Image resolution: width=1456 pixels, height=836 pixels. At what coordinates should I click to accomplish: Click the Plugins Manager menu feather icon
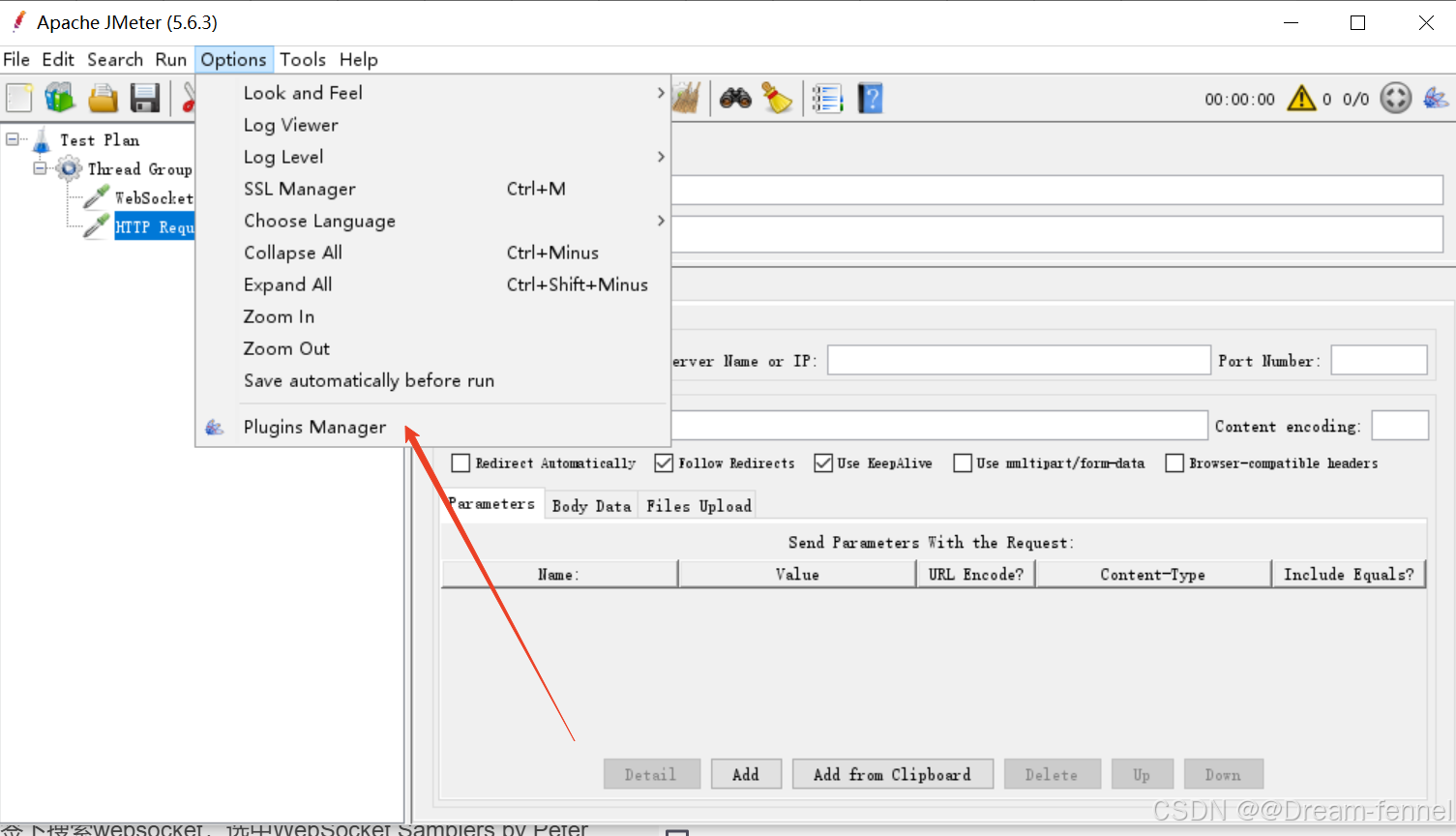click(215, 427)
